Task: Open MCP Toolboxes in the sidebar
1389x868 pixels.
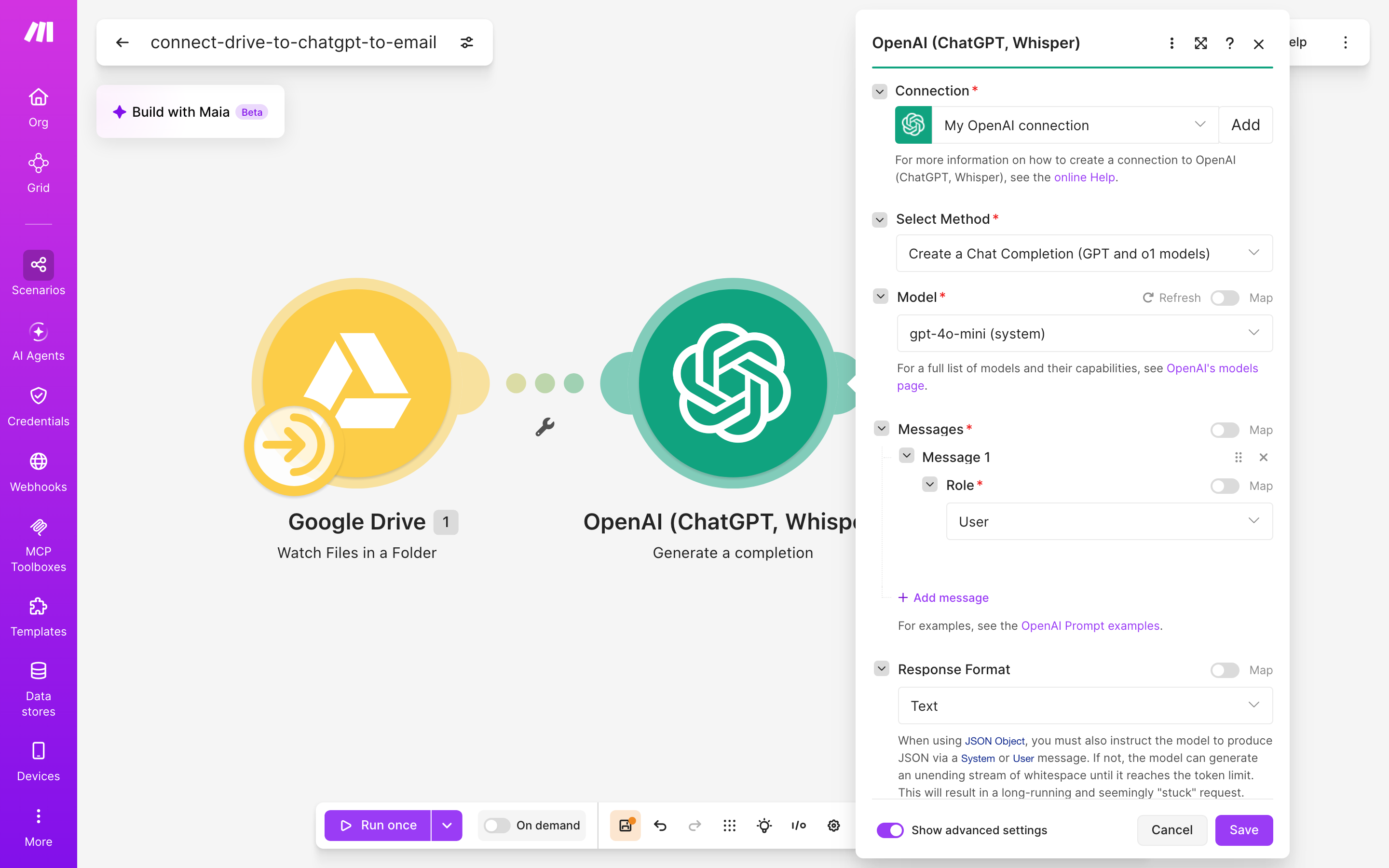Action: pos(39,545)
